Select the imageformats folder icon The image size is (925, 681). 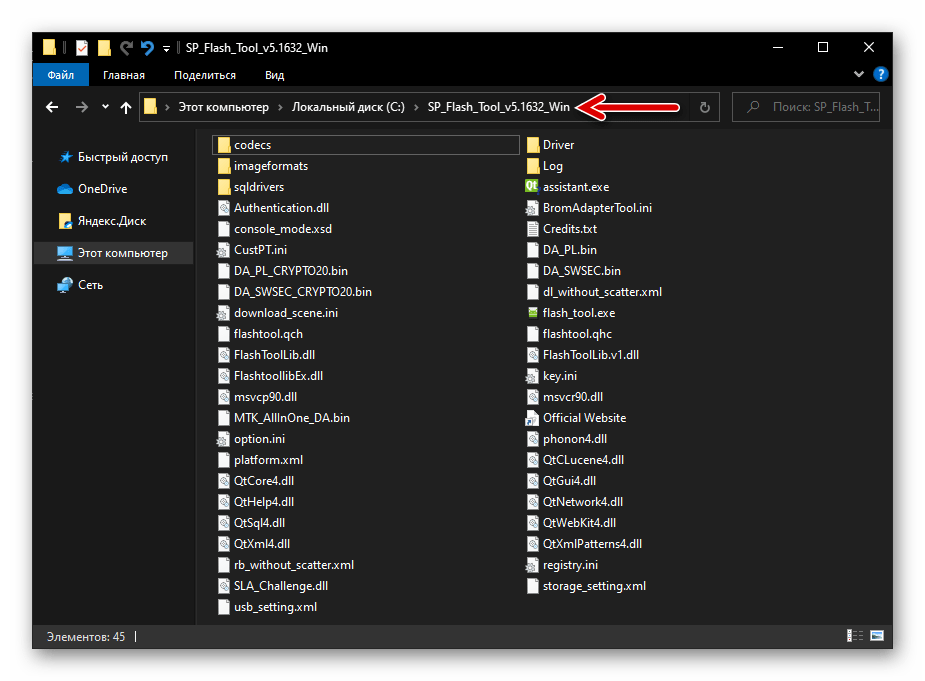(224, 166)
